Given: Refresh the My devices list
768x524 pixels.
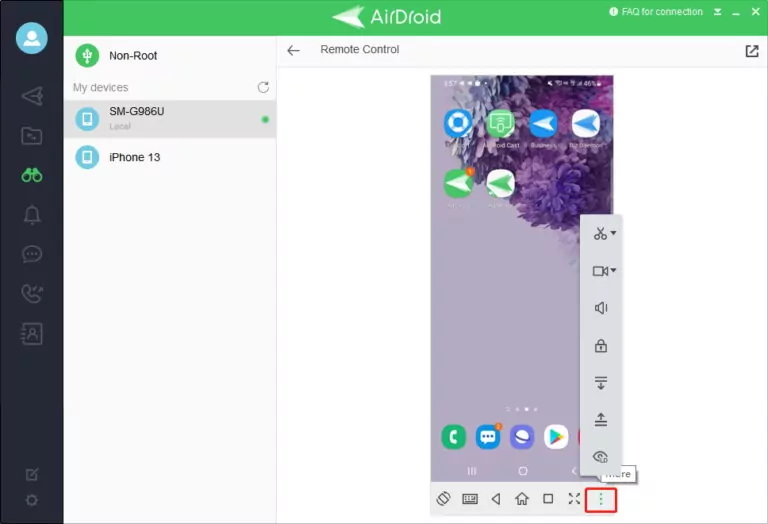Looking at the screenshot, I should 263,88.
